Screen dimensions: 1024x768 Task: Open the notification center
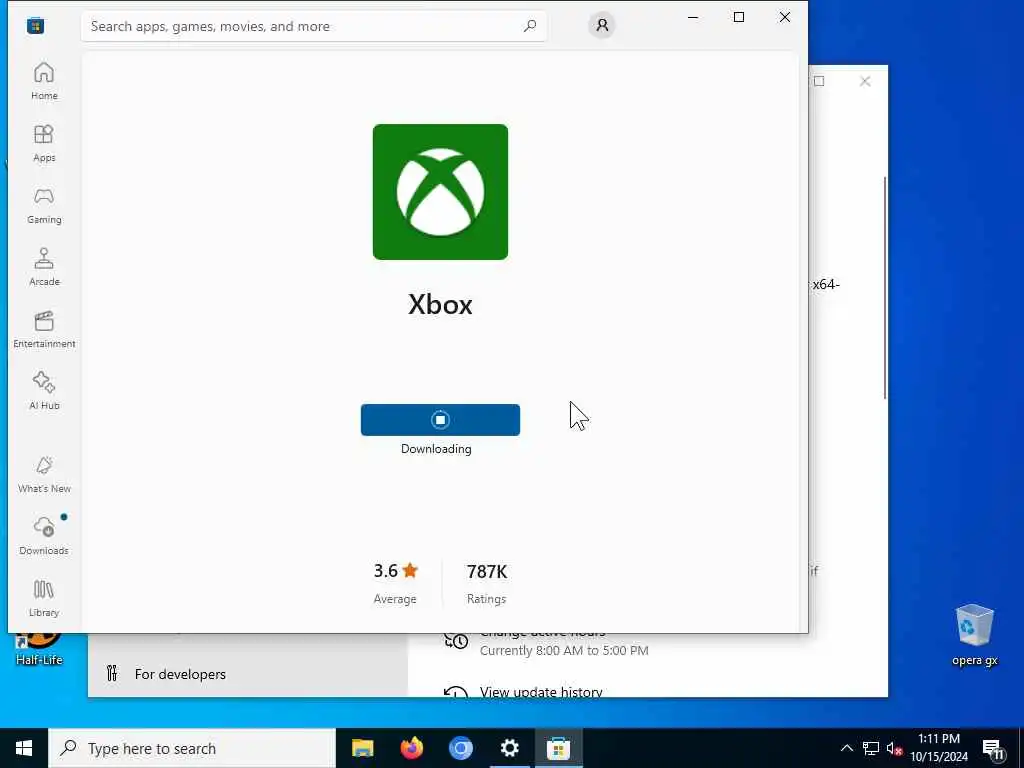(x=993, y=749)
